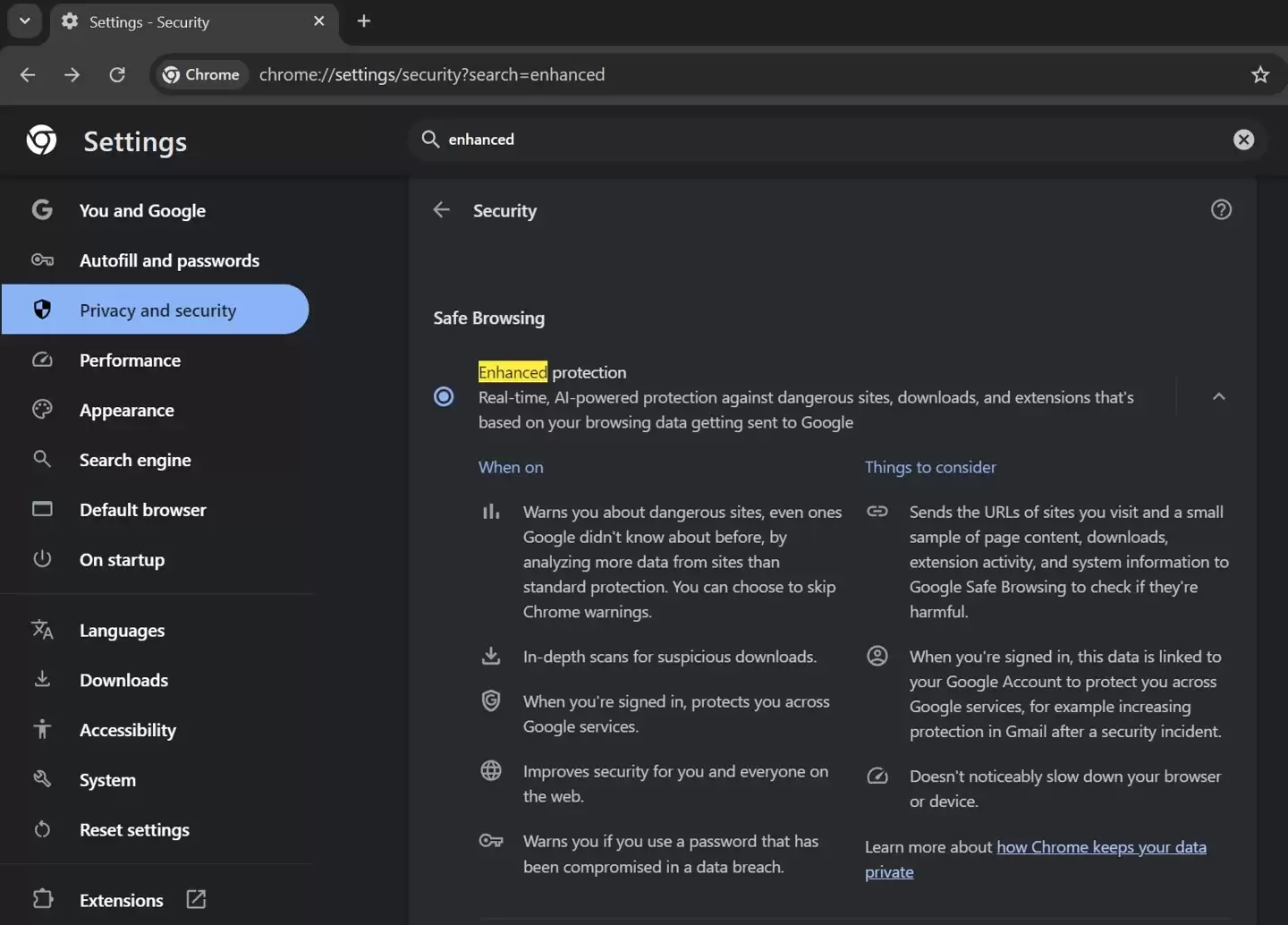This screenshot has width=1288, height=925.
Task: Select Downloads in the settings sidebar
Action: tap(123, 680)
